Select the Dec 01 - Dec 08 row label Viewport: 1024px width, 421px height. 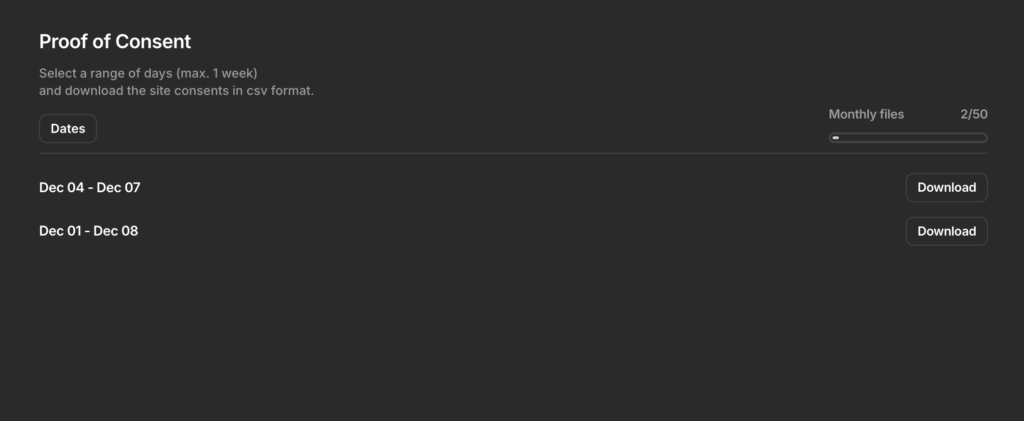pyautogui.click(x=89, y=231)
